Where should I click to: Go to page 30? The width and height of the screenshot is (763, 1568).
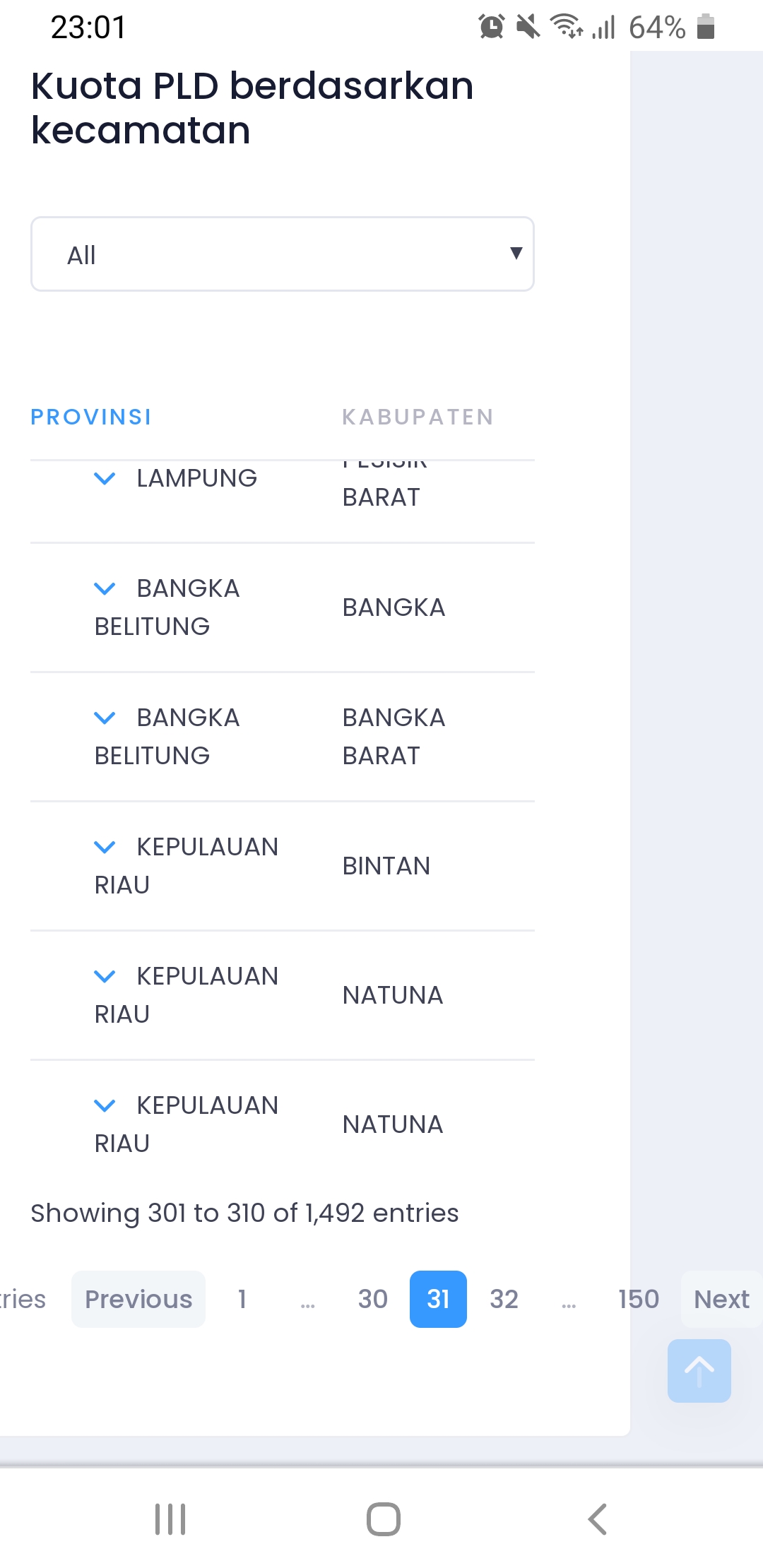[372, 1299]
